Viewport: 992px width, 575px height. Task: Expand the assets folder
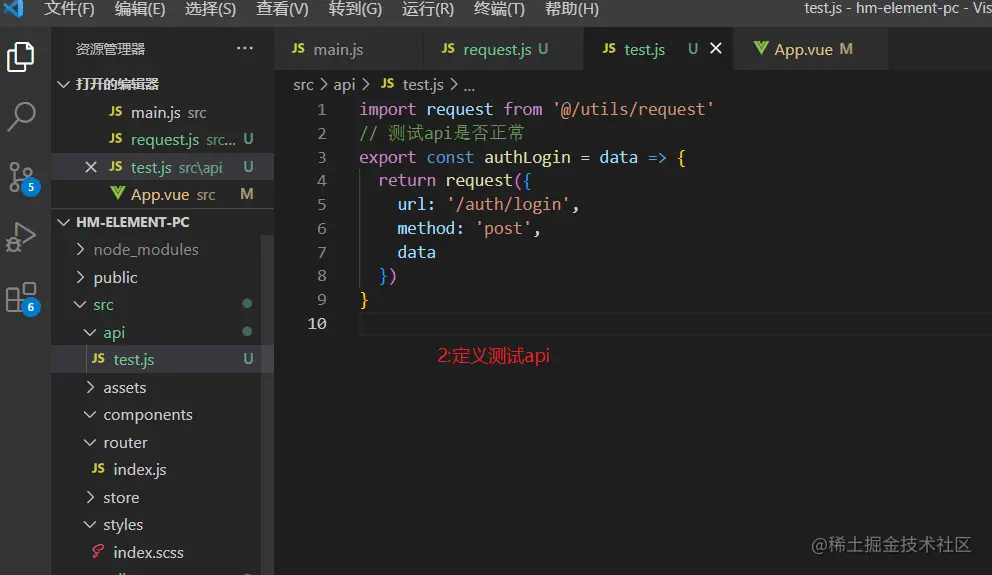coord(157,387)
